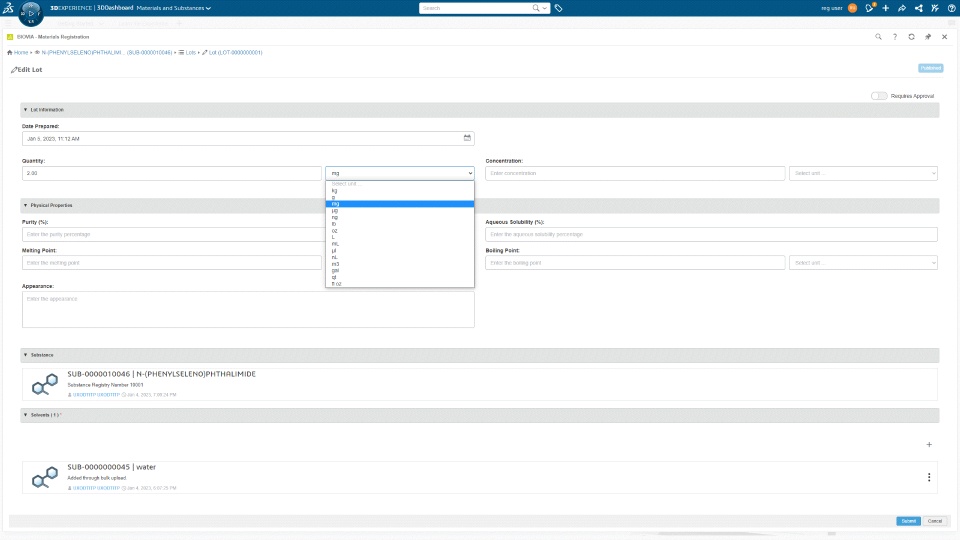Open the user avatar menu
Screen dimensions: 960x540
coord(852,8)
